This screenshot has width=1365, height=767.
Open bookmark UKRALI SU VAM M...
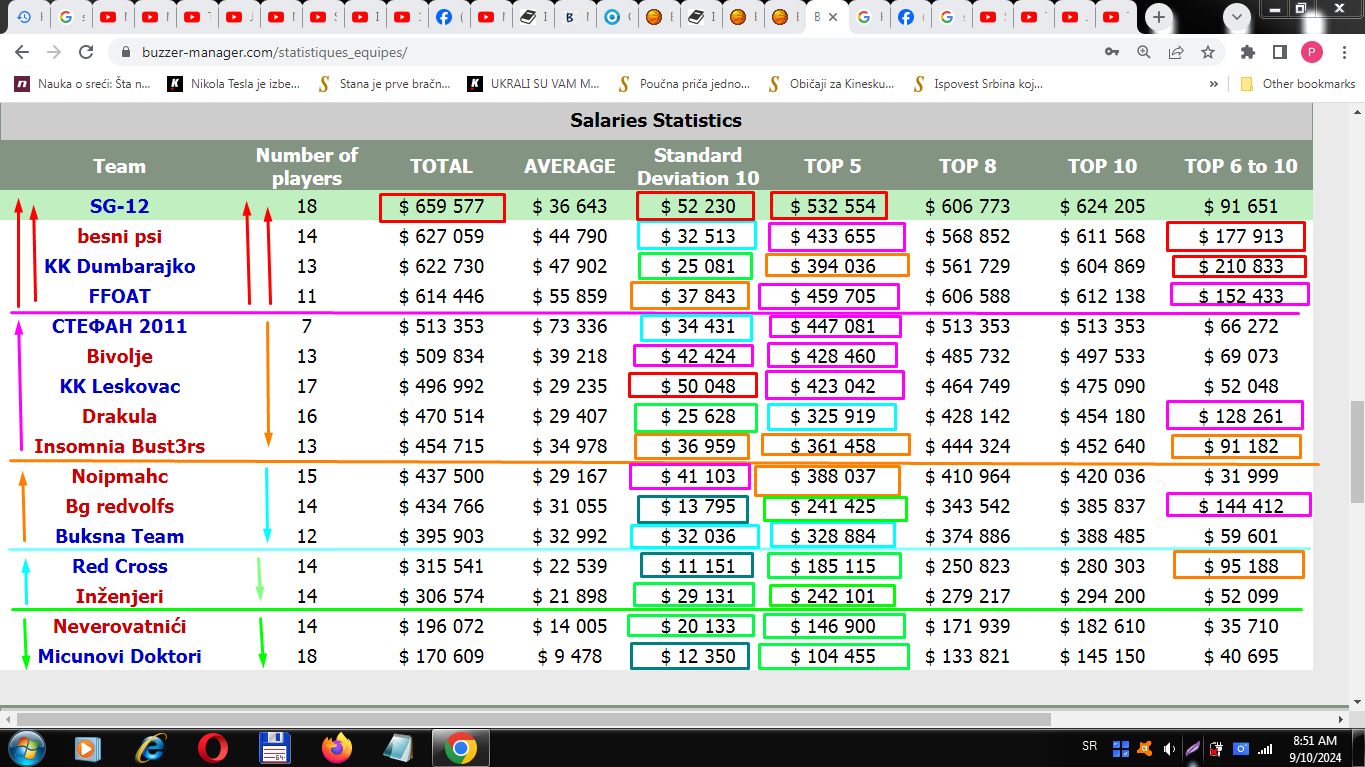(x=534, y=84)
